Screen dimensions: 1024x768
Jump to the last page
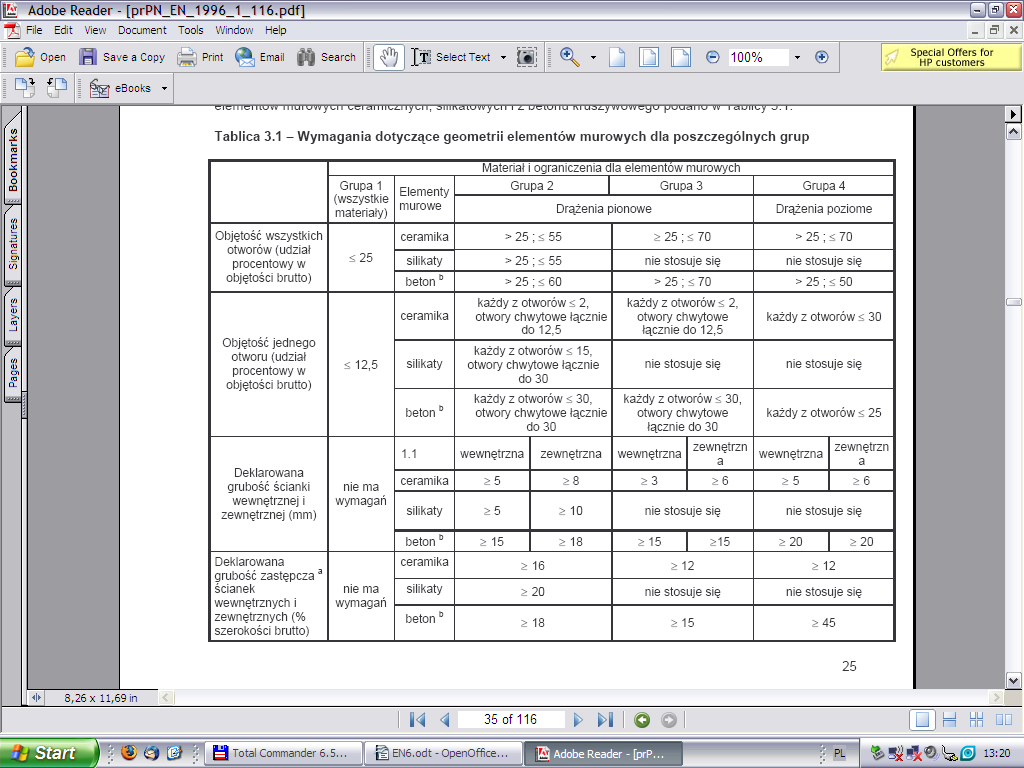(x=605, y=720)
